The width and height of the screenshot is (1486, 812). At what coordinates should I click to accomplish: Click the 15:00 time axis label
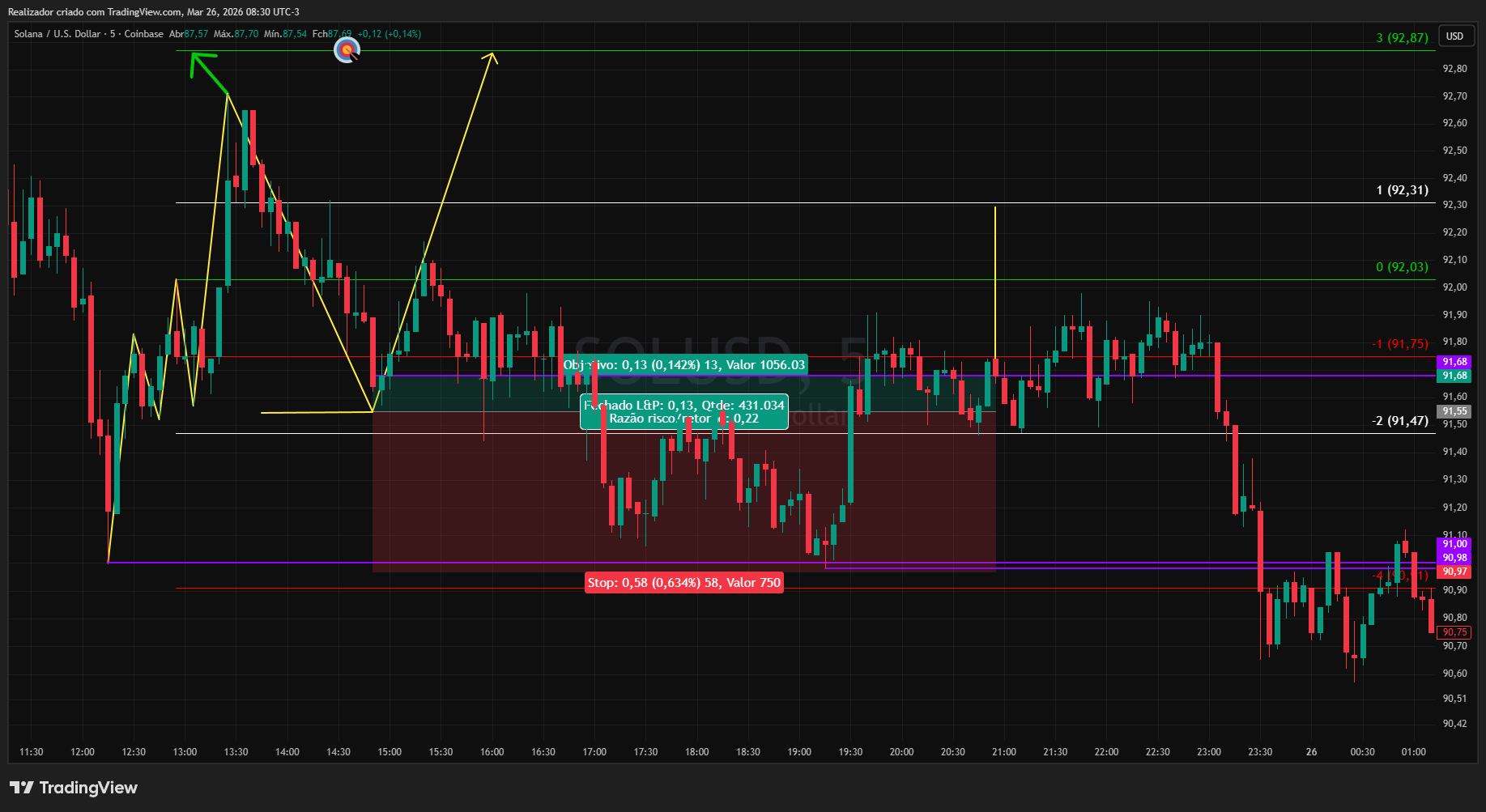click(390, 752)
